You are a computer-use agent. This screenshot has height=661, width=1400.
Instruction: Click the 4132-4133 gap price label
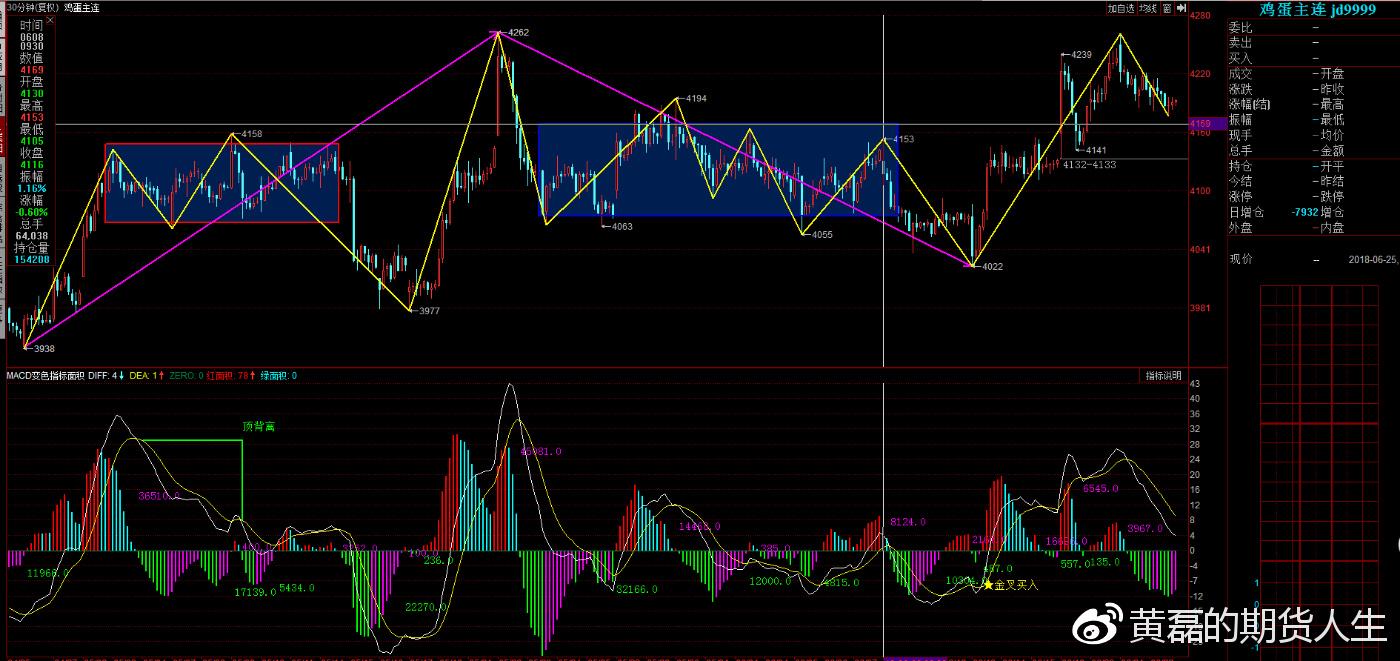click(x=1089, y=164)
